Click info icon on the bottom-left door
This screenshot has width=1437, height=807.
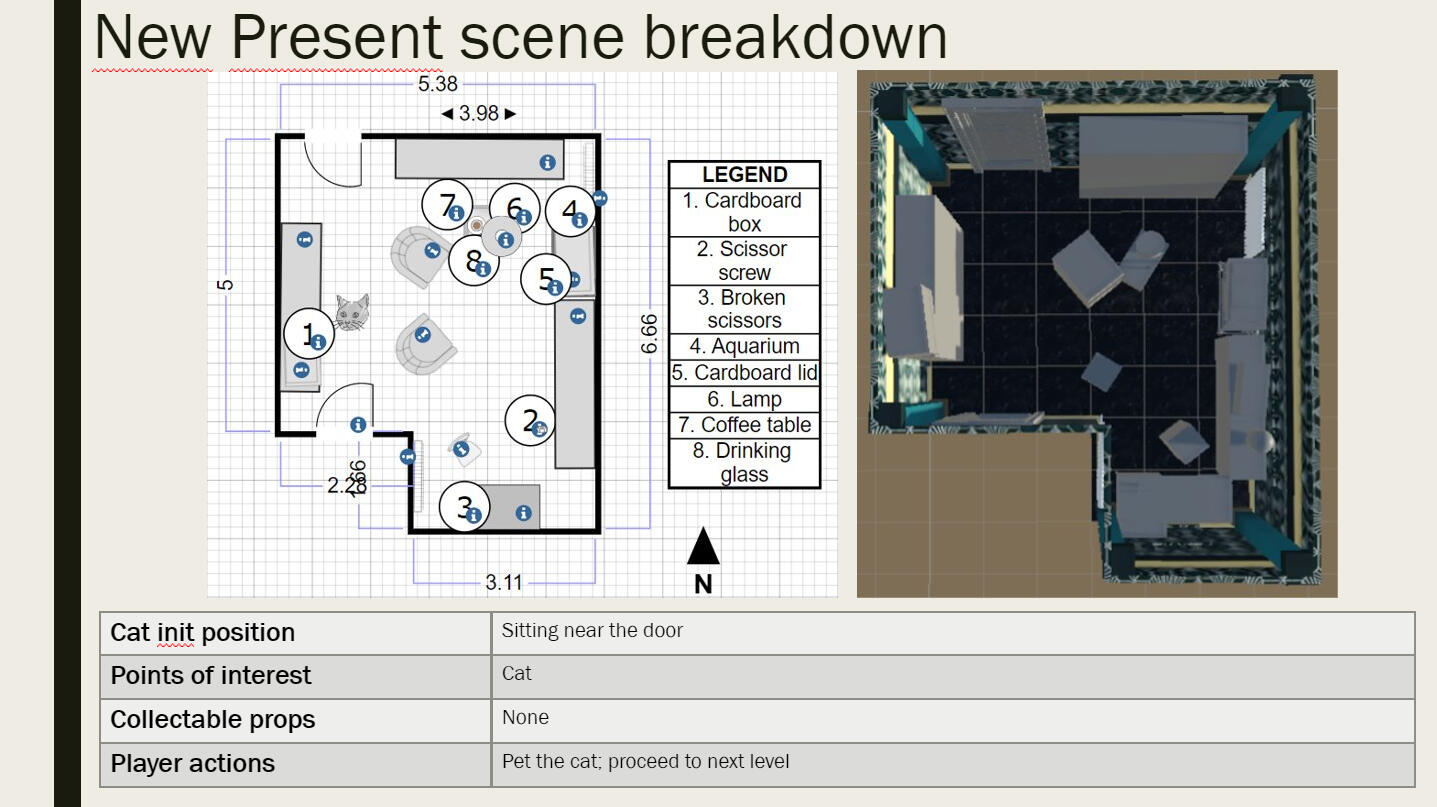point(357,425)
